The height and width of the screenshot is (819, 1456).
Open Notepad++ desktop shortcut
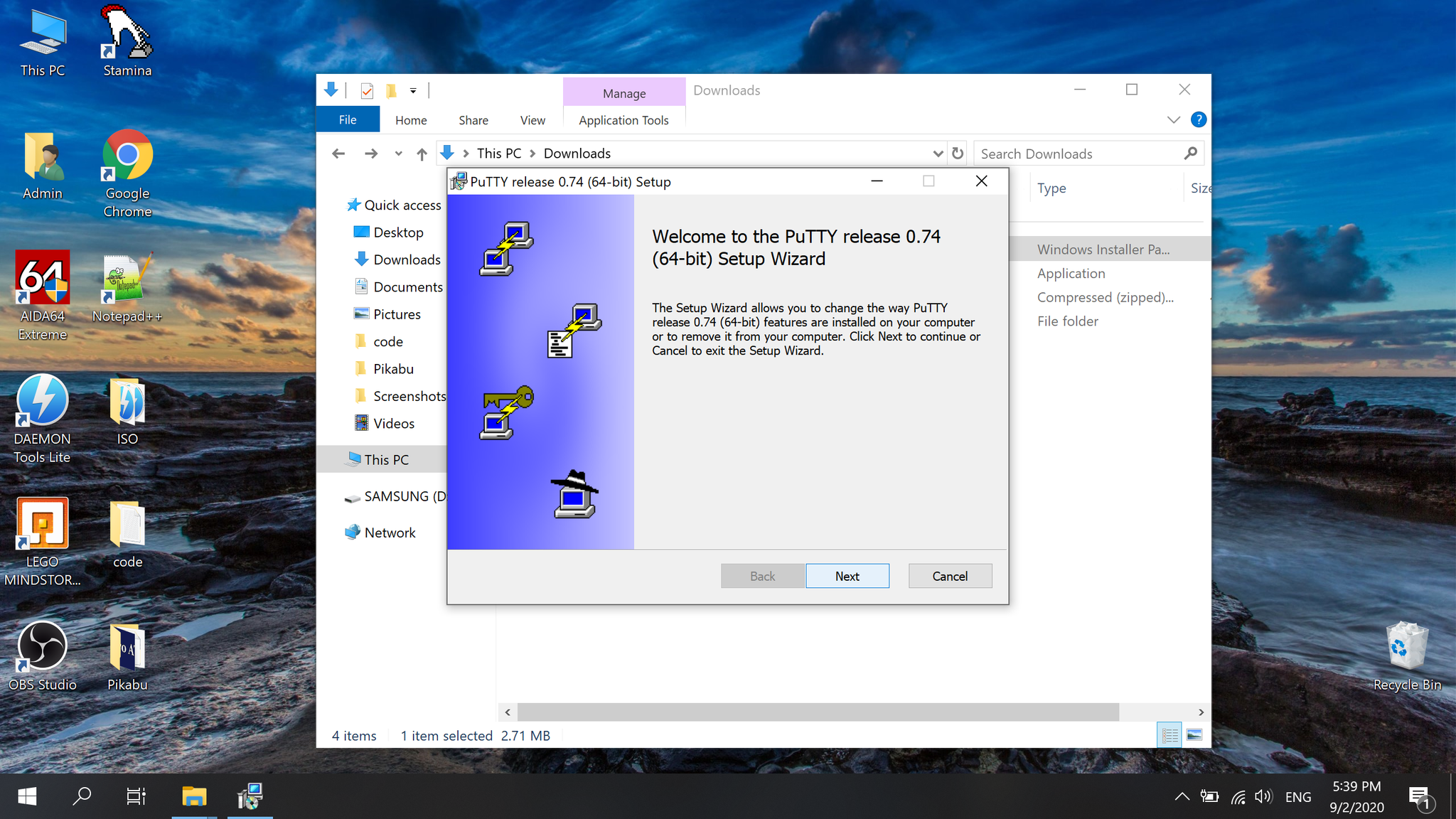127,288
